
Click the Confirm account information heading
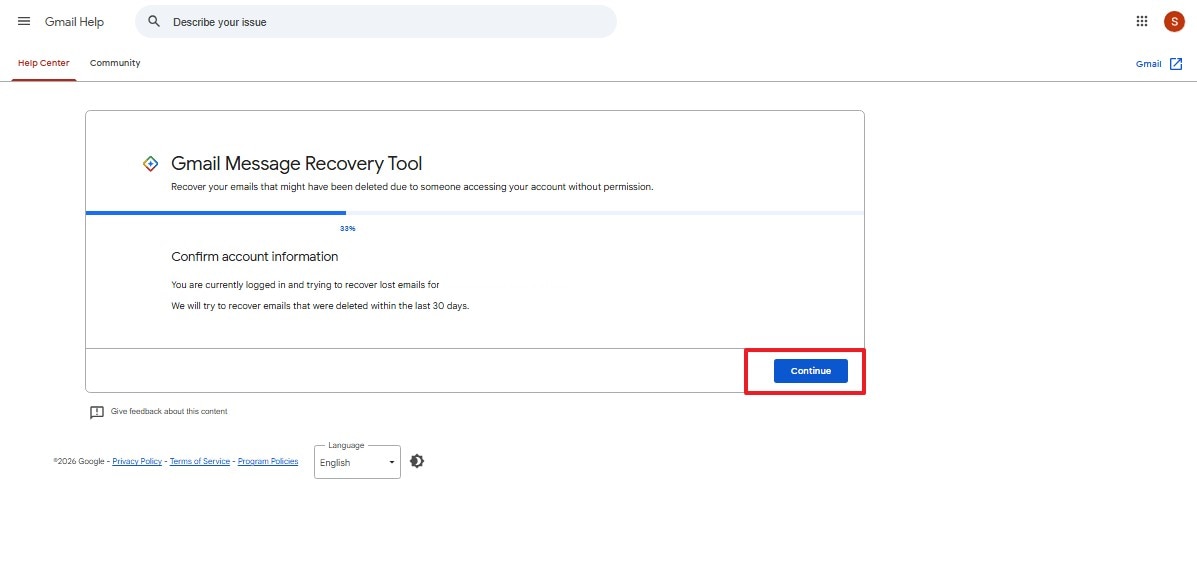pos(255,257)
